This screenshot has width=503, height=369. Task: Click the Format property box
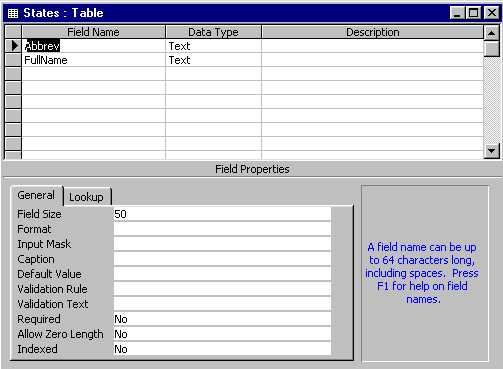point(222,229)
